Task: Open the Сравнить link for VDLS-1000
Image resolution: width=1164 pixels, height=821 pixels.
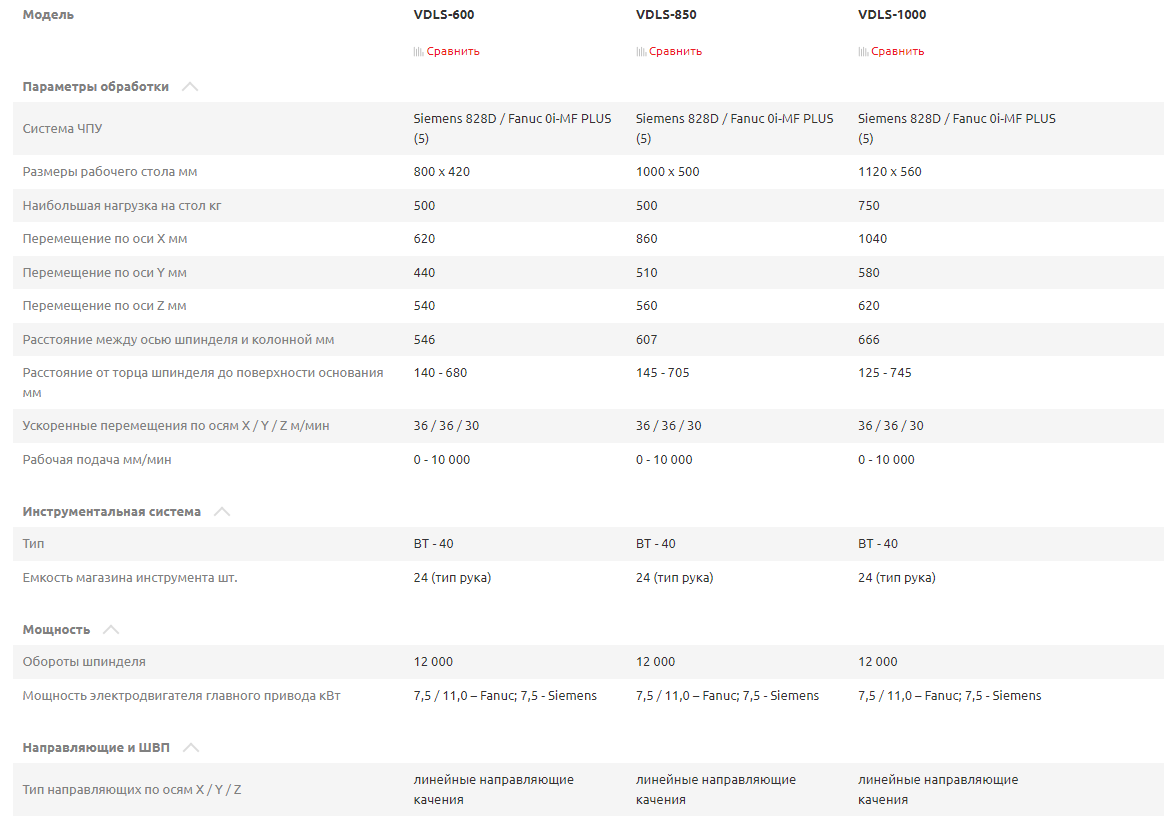Action: [x=897, y=51]
